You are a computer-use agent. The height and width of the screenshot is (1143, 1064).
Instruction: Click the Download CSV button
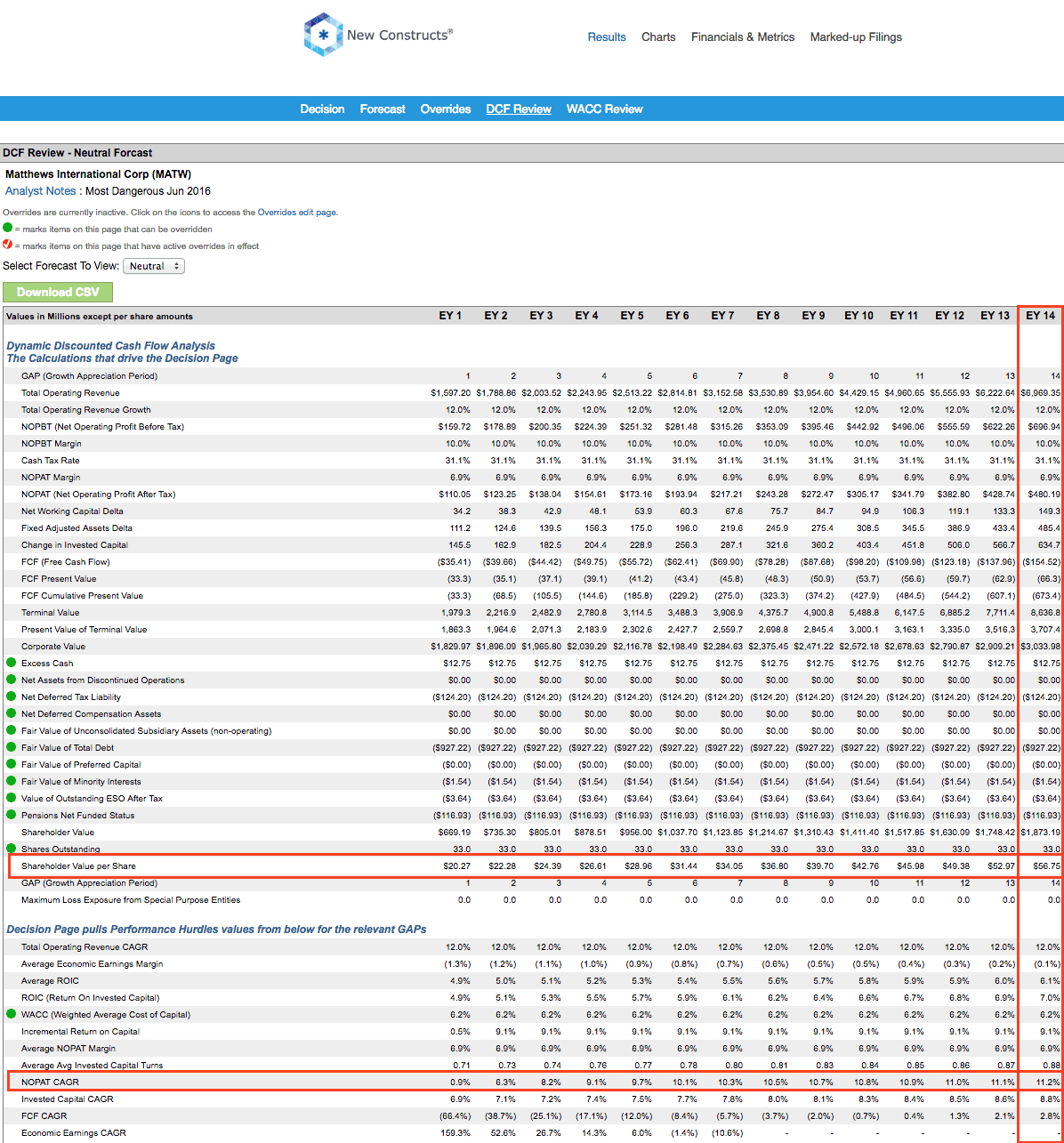(x=58, y=292)
